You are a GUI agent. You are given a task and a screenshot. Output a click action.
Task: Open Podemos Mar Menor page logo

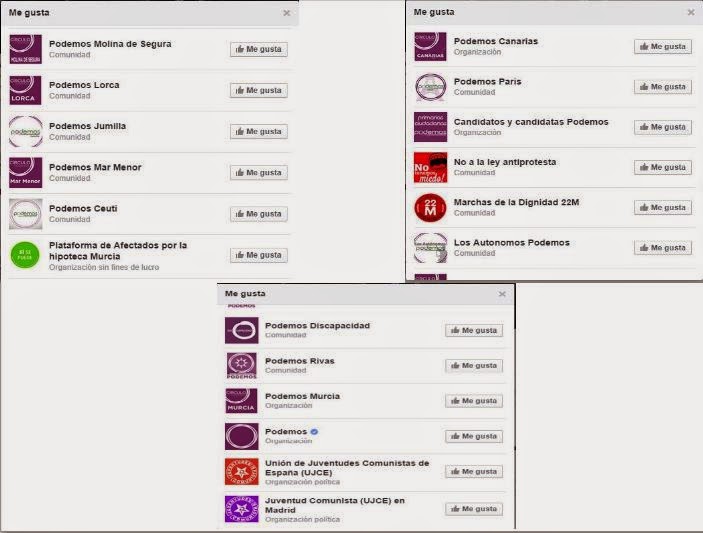[x=26, y=173]
